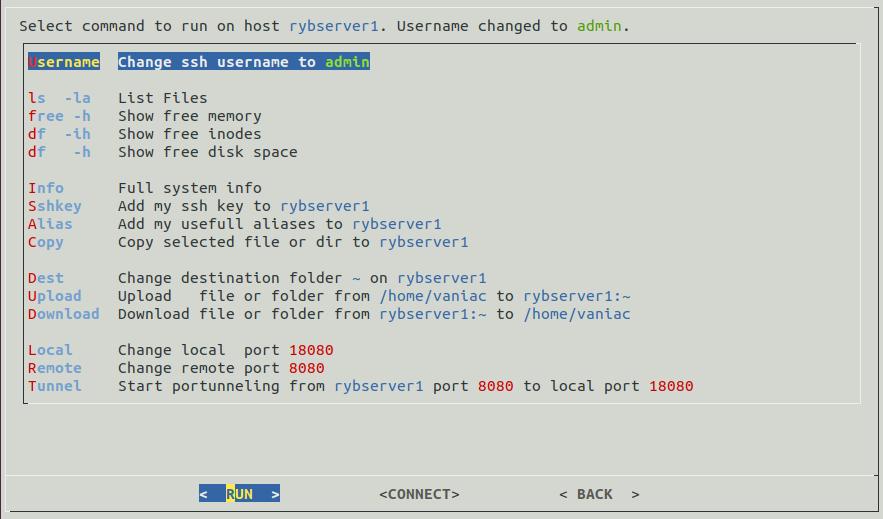Click the 'Show free memory' description
Image resolution: width=883 pixels, height=519 pixels.
190,116
